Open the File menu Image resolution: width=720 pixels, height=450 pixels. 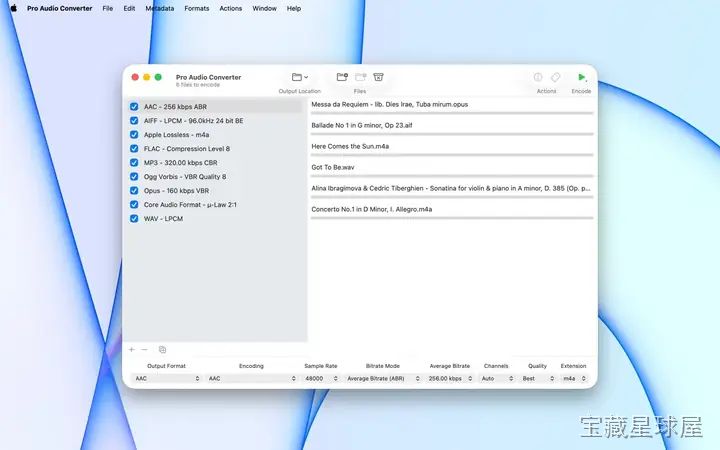point(107,8)
